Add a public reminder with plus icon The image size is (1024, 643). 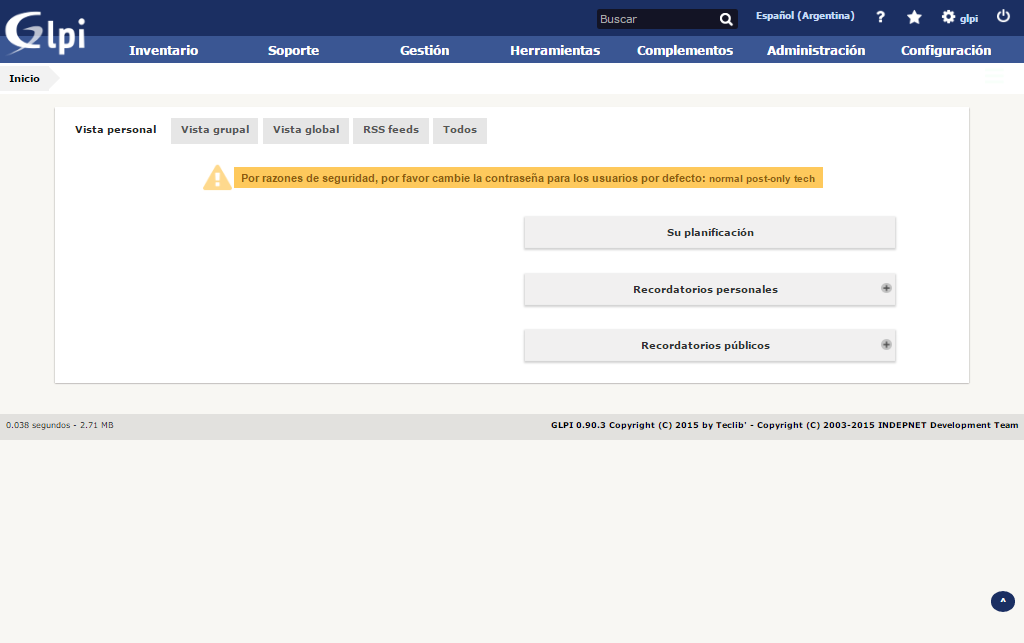click(x=886, y=344)
